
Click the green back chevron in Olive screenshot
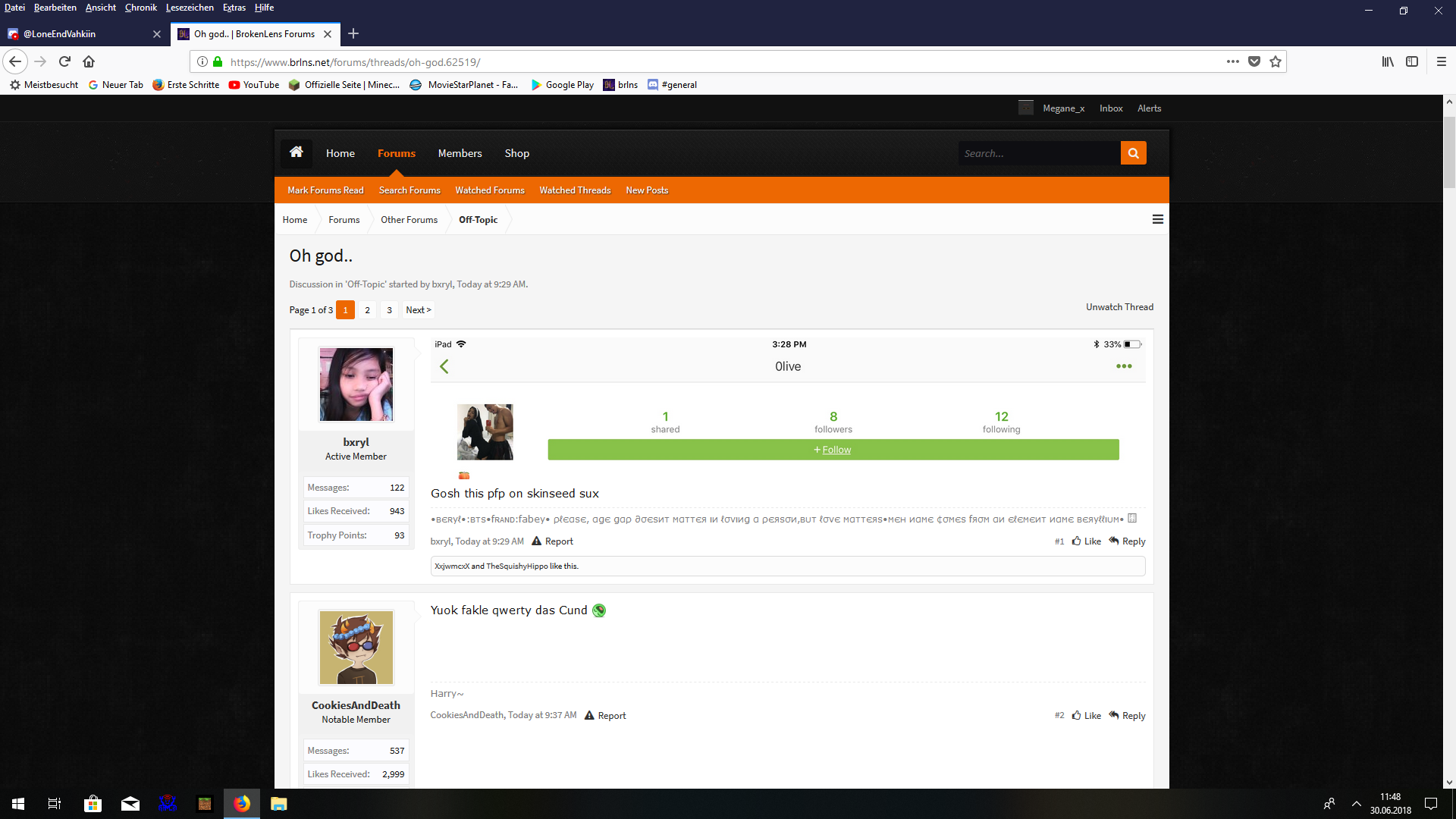pos(444,366)
